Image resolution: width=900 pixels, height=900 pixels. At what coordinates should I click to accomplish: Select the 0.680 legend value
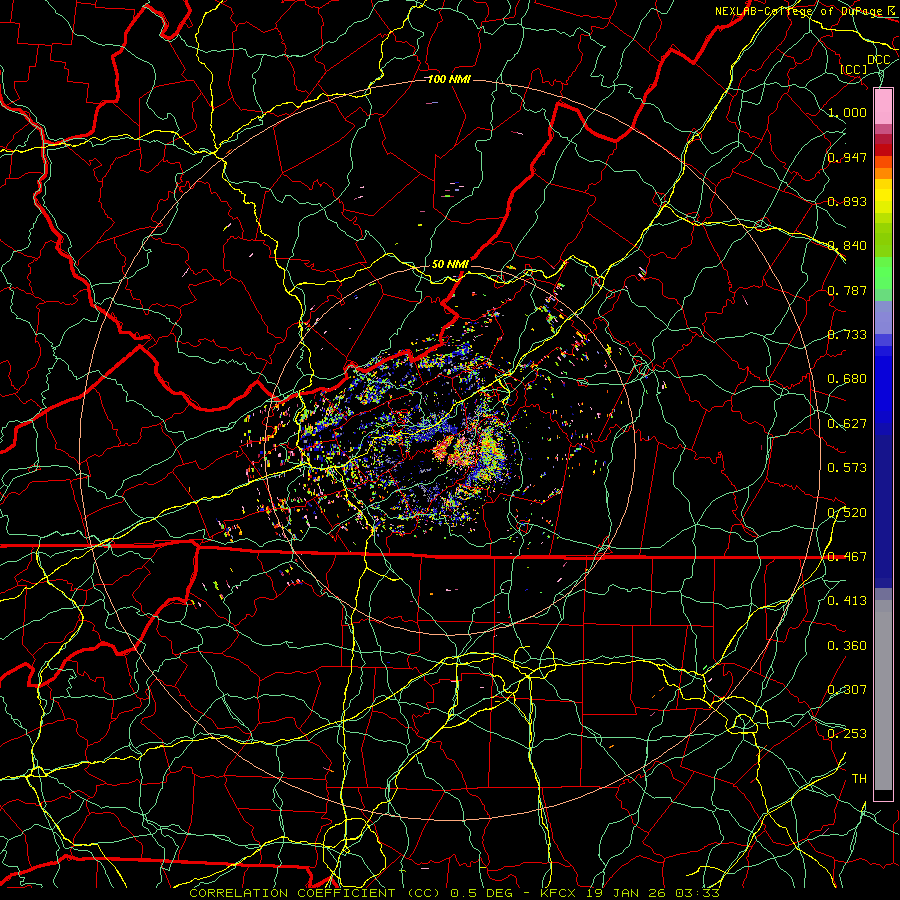847,379
